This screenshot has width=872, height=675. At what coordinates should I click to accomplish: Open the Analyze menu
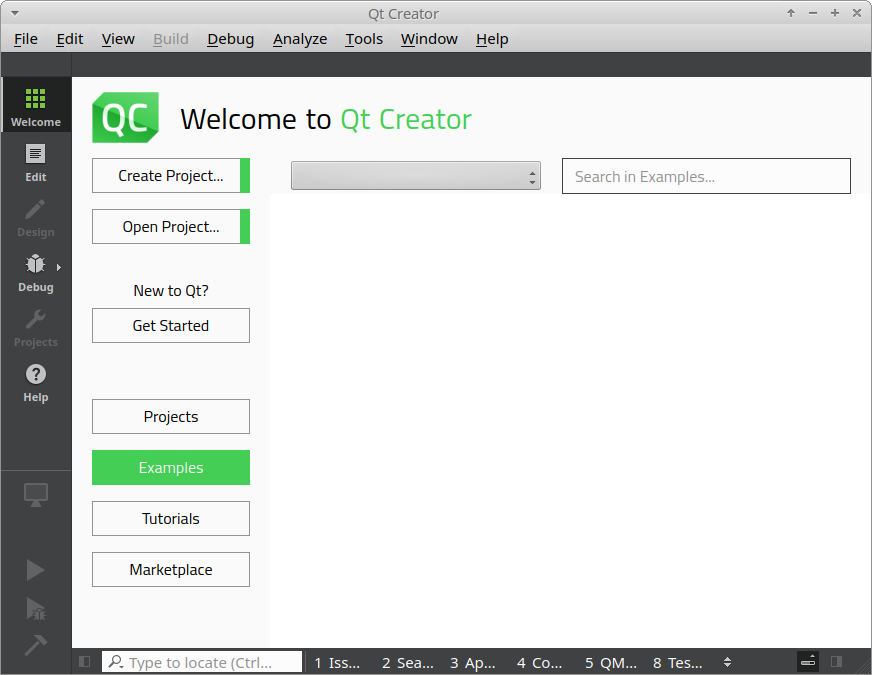tap(300, 39)
